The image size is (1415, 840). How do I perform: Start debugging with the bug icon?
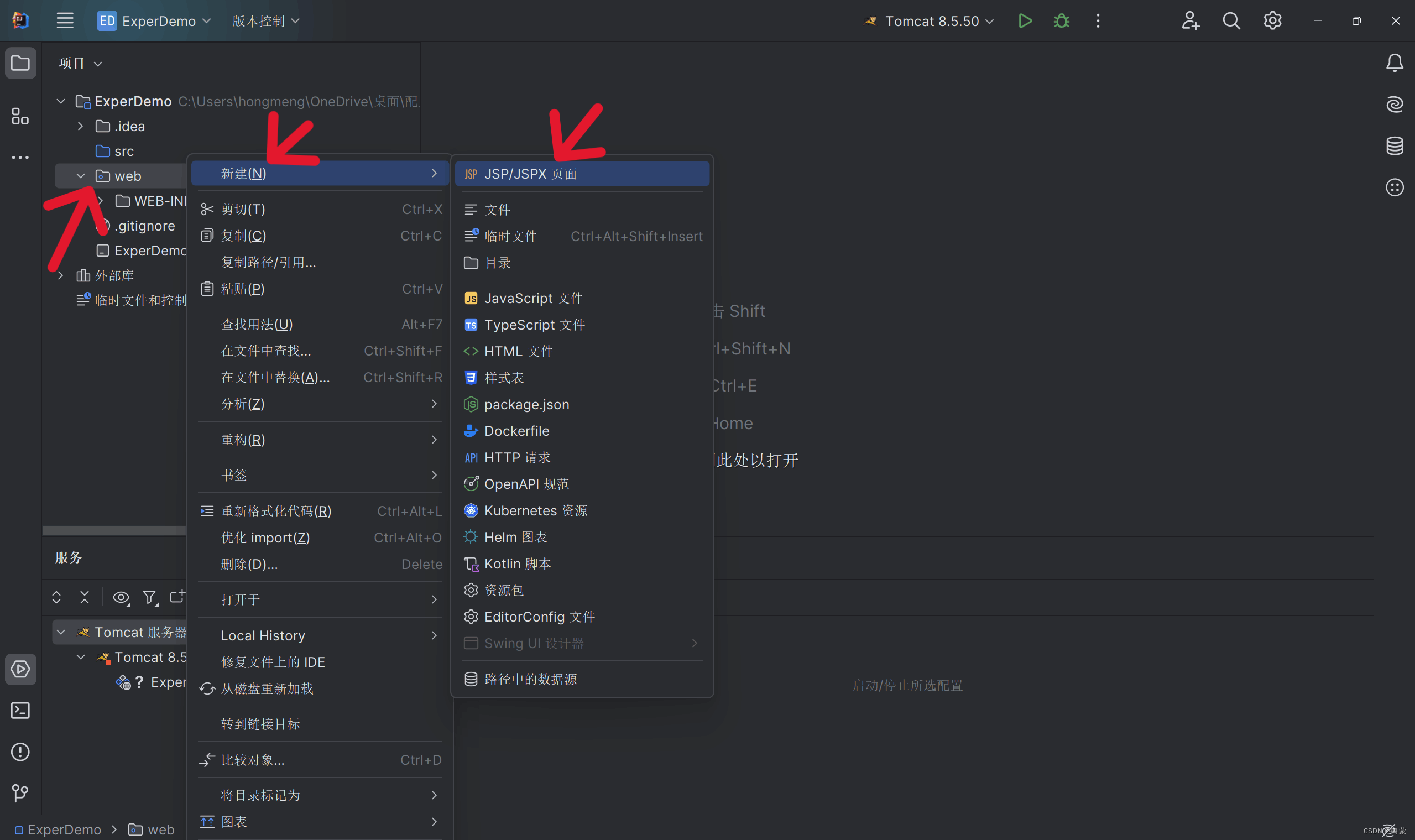(1061, 21)
